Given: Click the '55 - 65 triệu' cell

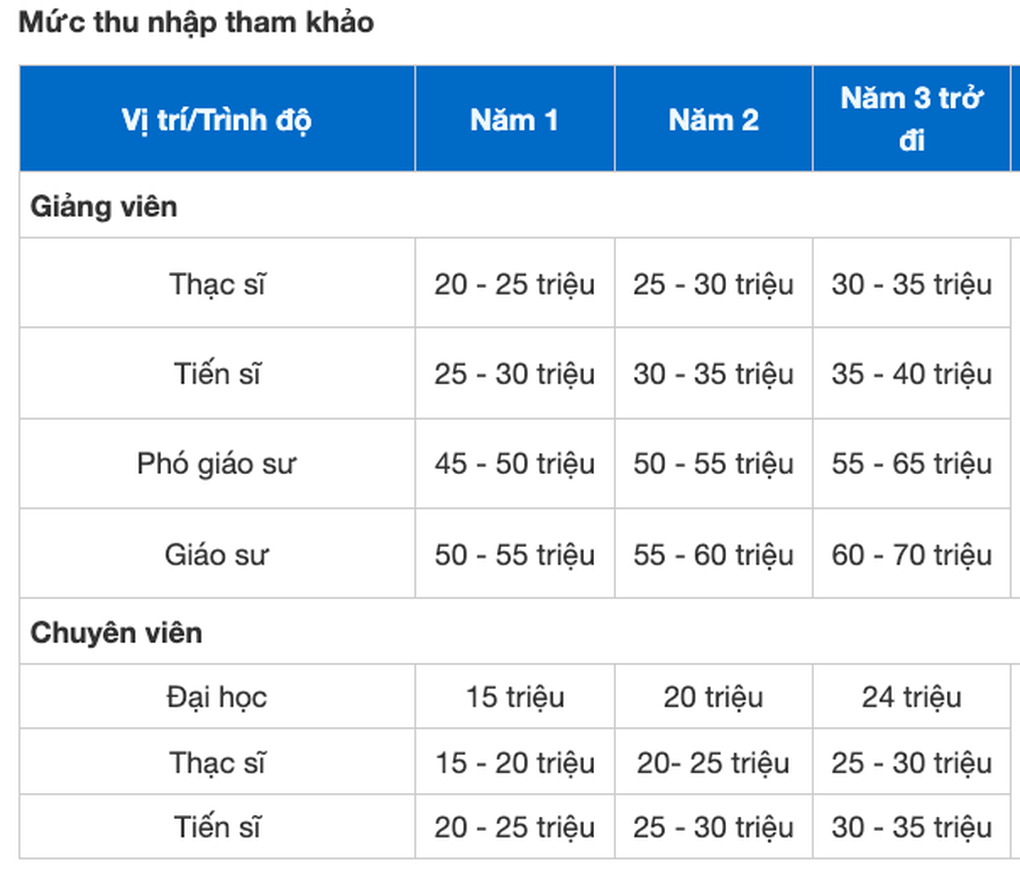Looking at the screenshot, I should tap(911, 463).
